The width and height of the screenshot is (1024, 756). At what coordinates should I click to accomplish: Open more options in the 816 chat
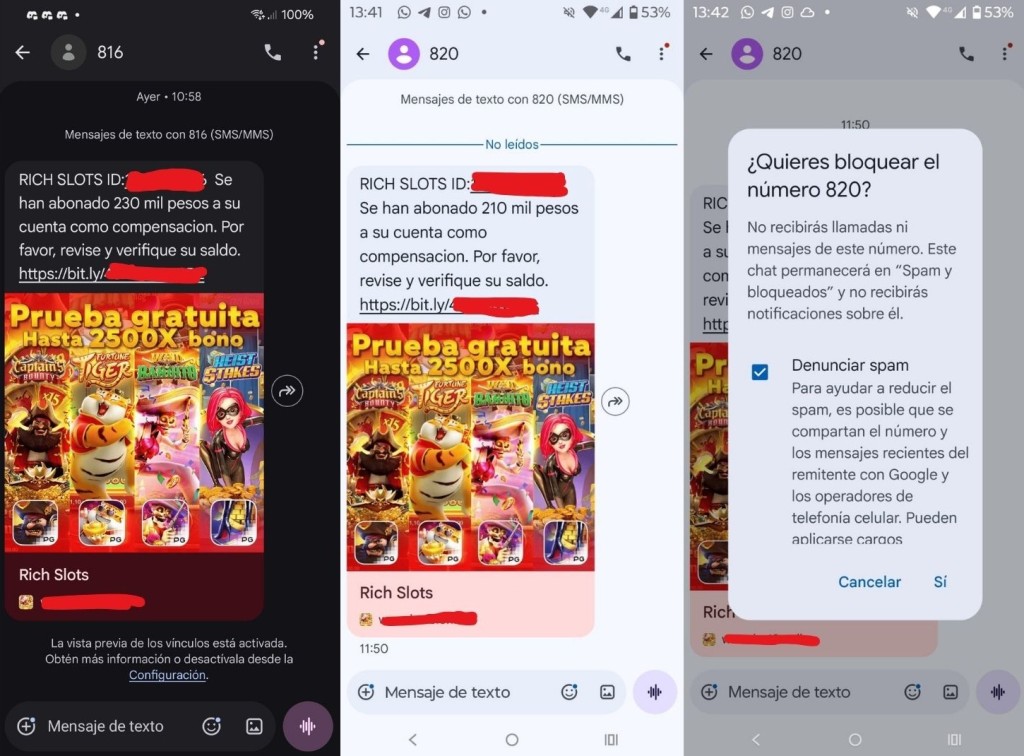316,52
